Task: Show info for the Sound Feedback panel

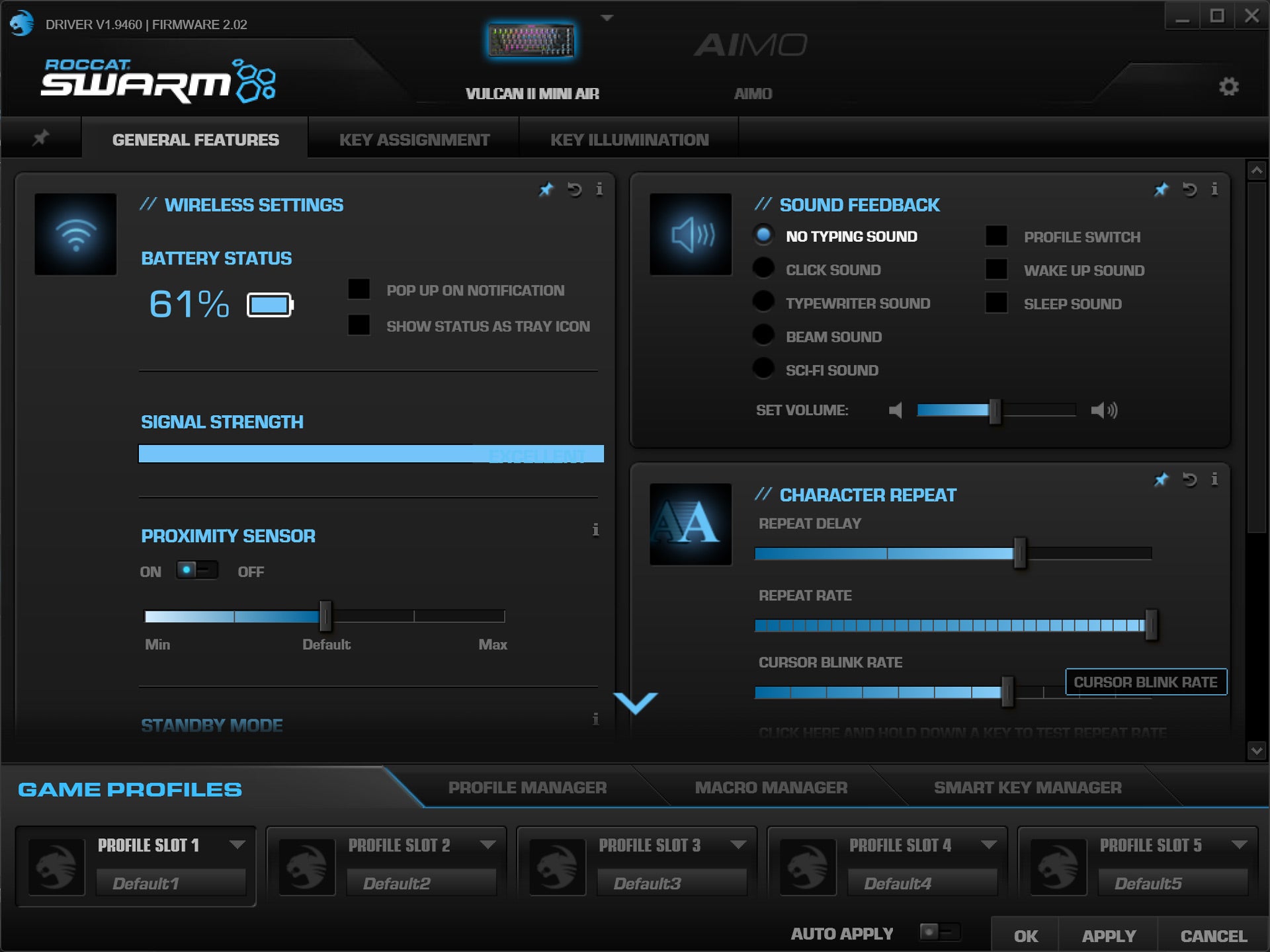Action: [x=1214, y=190]
